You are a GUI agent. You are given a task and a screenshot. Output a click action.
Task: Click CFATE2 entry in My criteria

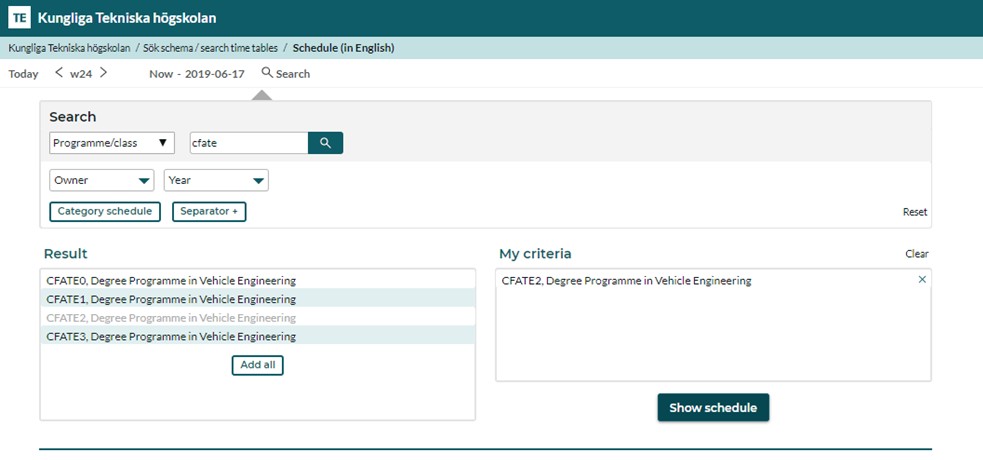tap(626, 281)
